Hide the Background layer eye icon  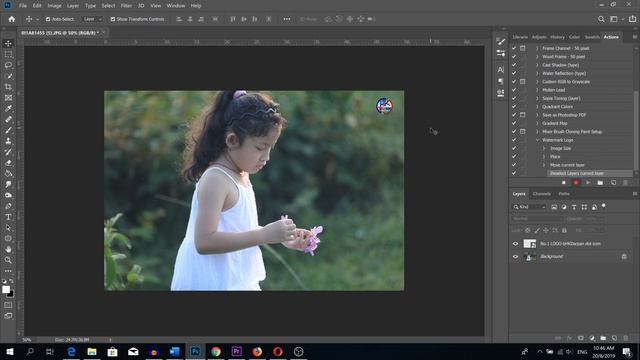(516, 257)
